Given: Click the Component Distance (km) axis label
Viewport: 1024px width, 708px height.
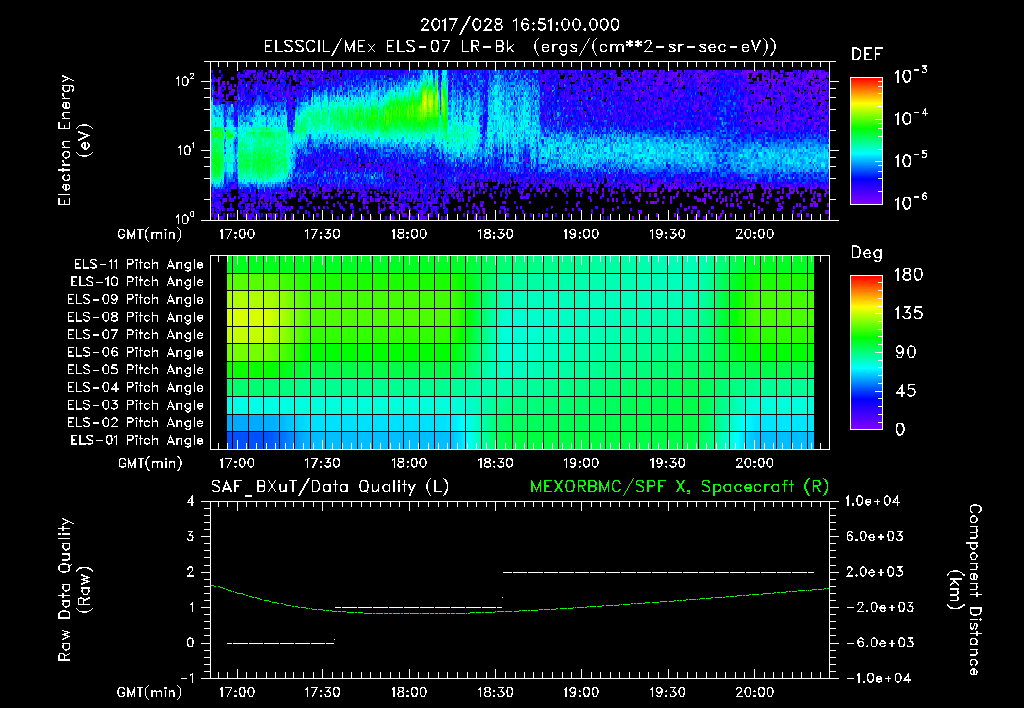Looking at the screenshot, I should [964, 590].
